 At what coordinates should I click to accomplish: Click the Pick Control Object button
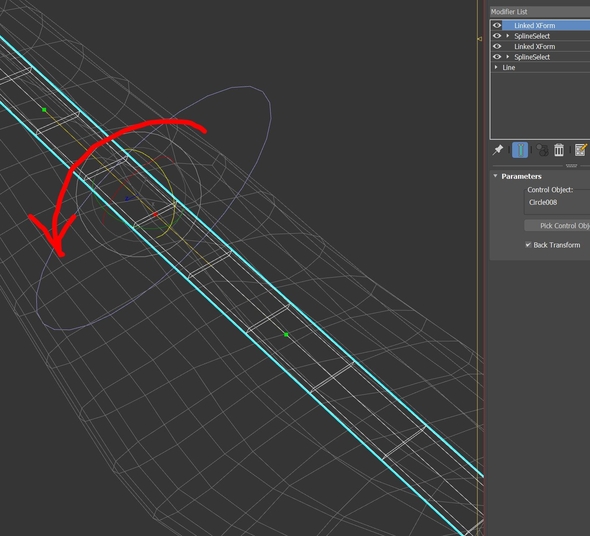pyautogui.click(x=557, y=225)
